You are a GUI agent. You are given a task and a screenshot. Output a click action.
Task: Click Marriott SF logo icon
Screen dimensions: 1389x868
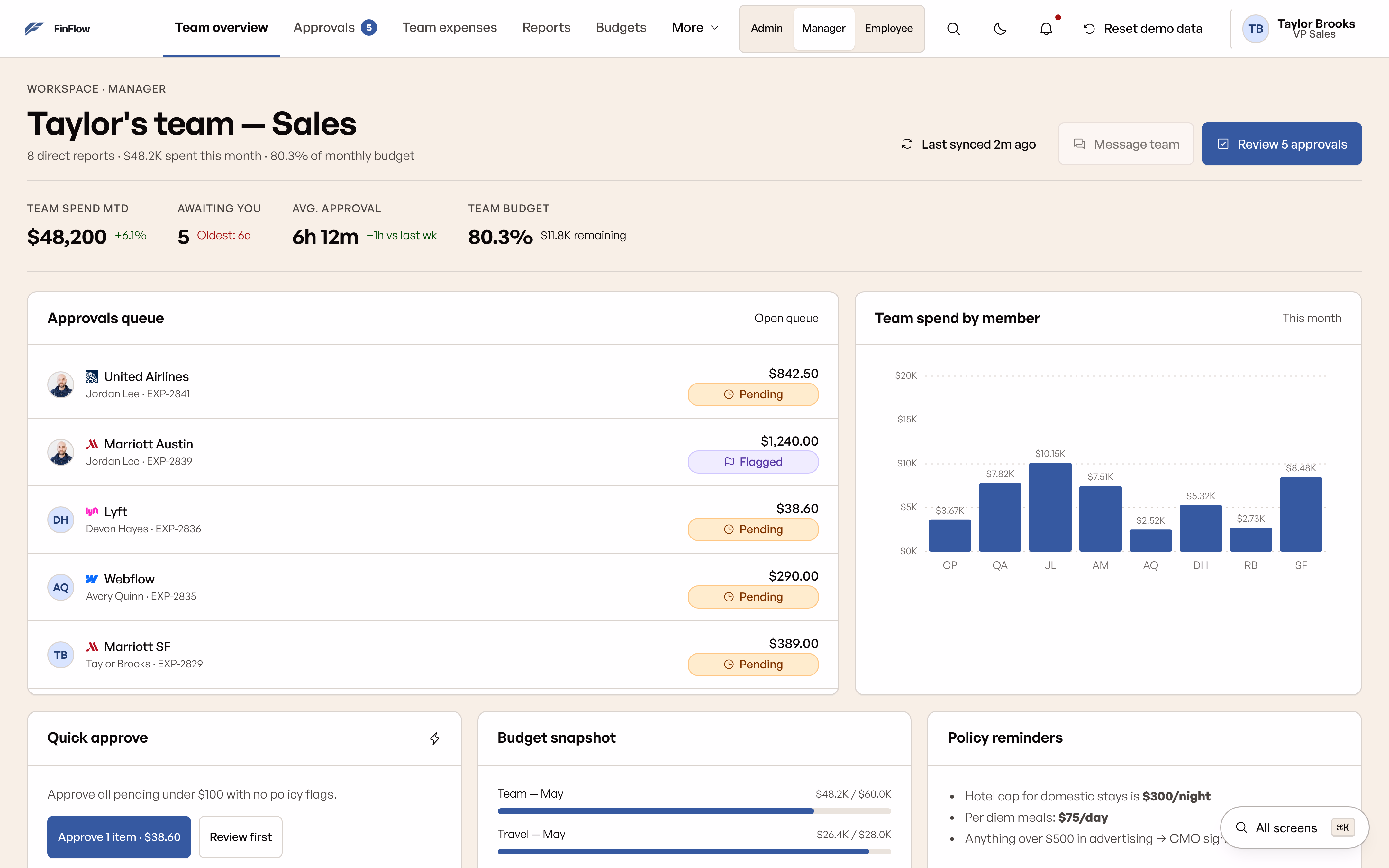[x=92, y=646]
